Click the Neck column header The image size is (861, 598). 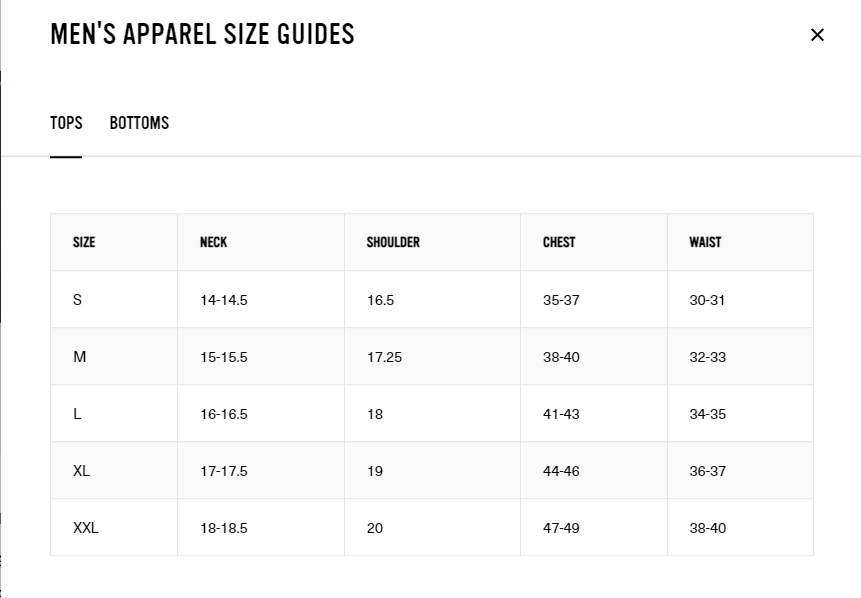(x=213, y=242)
